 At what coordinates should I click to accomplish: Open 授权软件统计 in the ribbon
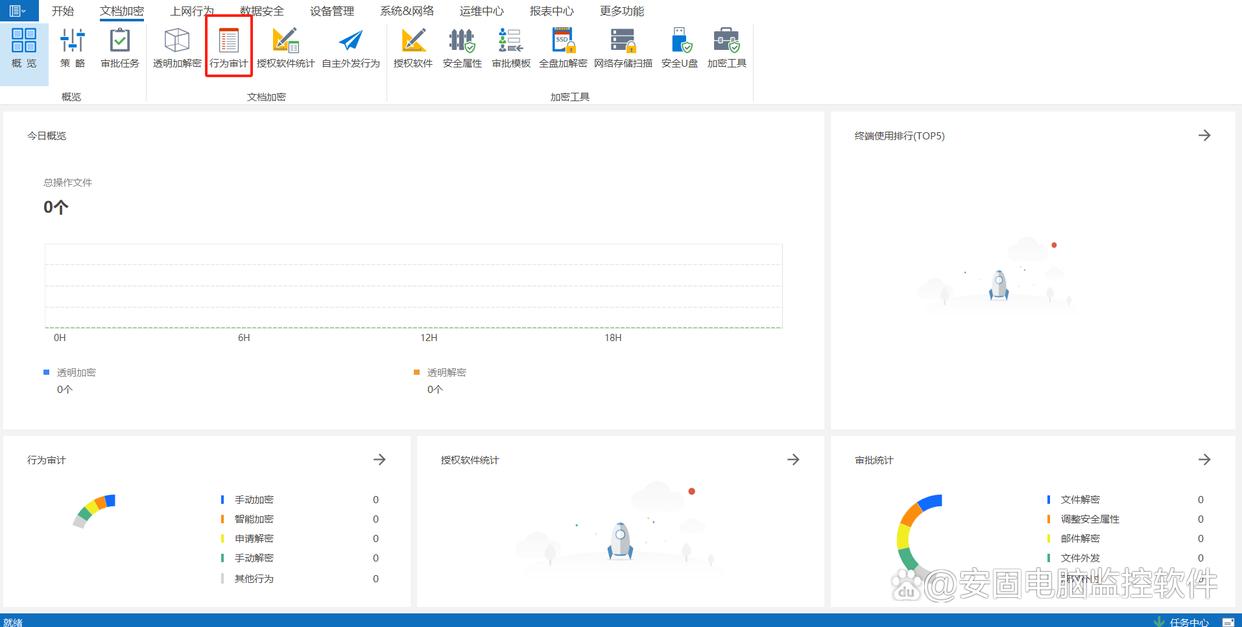[285, 47]
